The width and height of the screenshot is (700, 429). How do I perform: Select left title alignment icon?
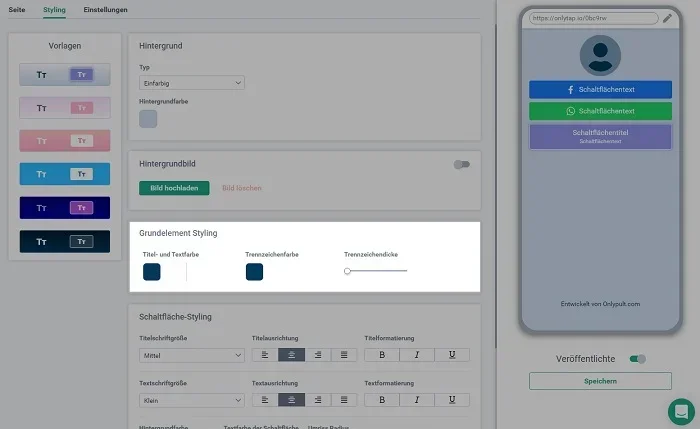tap(265, 355)
